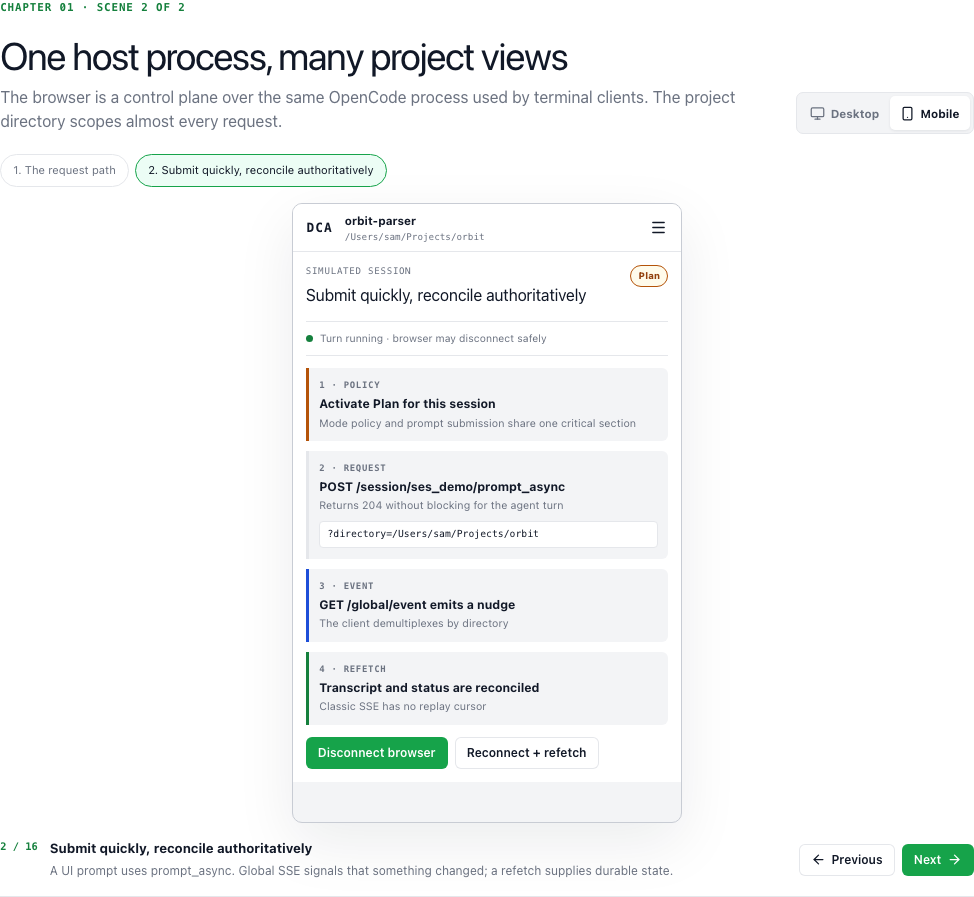
Task: Click 'The client demultiplexes by directory' text
Action: (414, 623)
